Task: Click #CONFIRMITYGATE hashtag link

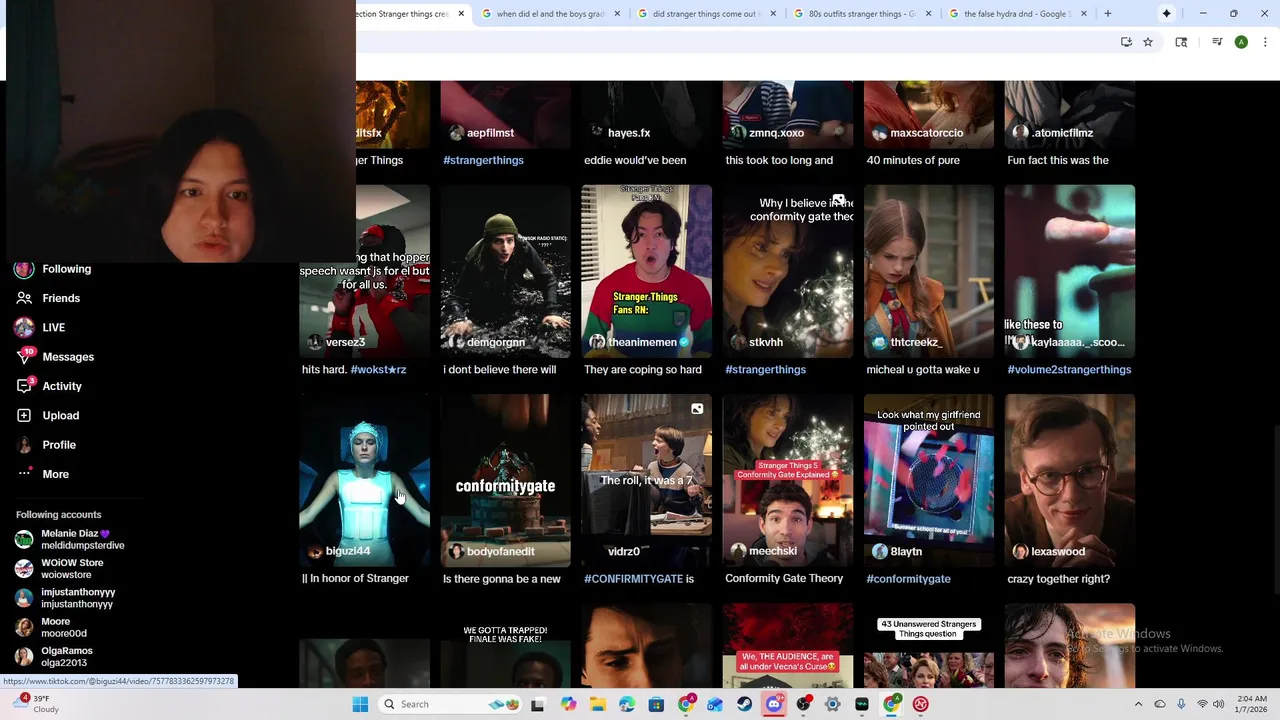Action: (x=633, y=579)
